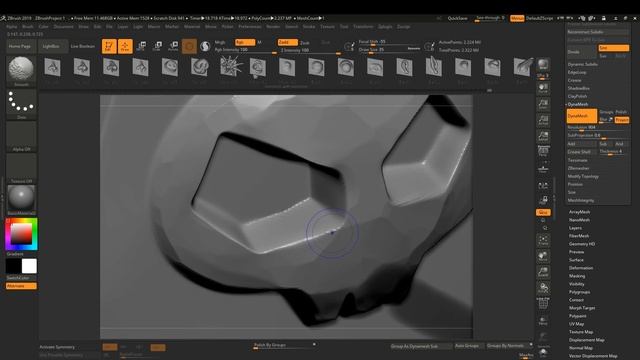Toggle the DynaMesh Project option
Viewport: 640px width, 360px height.
[622, 120]
